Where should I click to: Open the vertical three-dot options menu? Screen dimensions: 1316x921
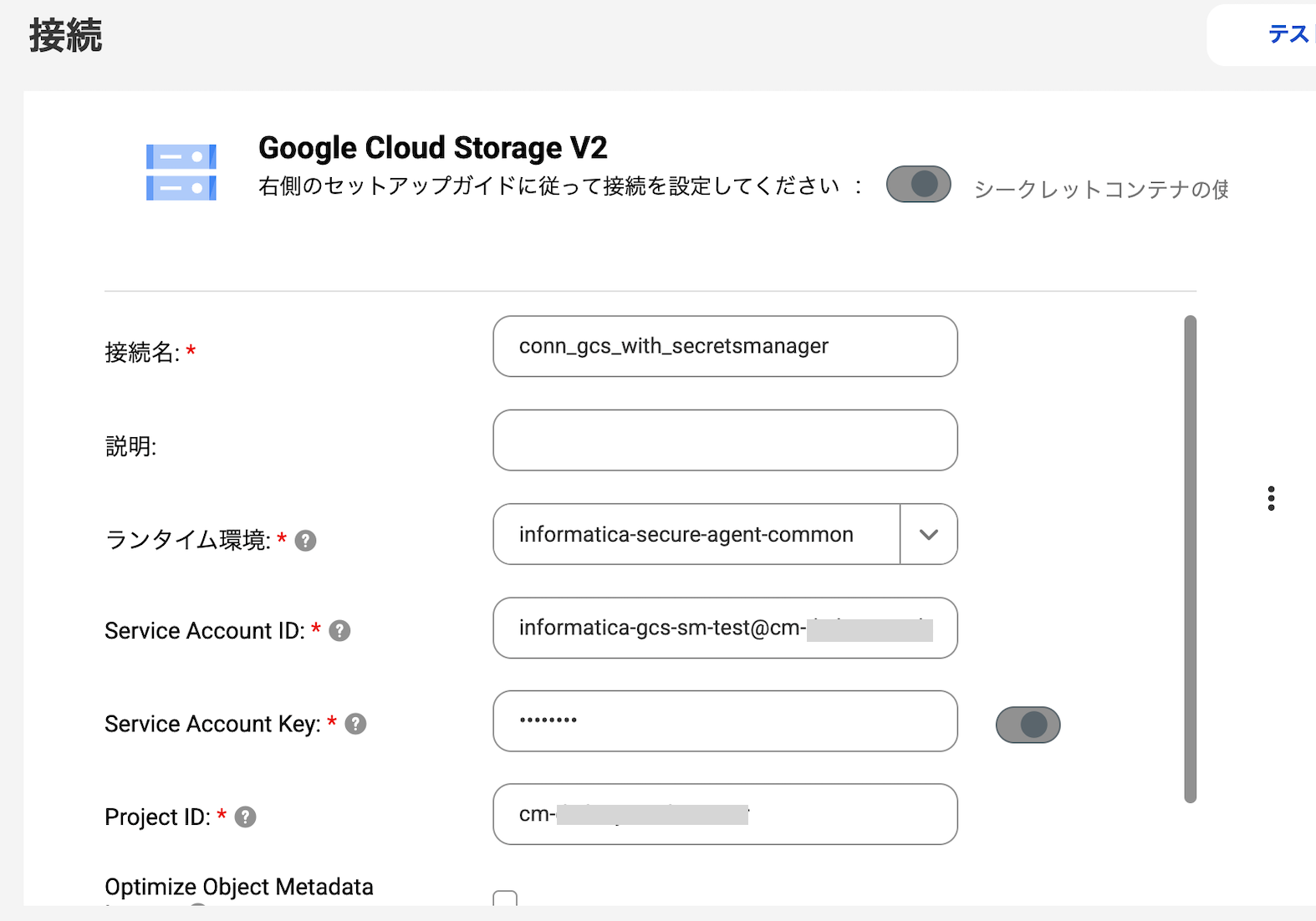point(1271,498)
